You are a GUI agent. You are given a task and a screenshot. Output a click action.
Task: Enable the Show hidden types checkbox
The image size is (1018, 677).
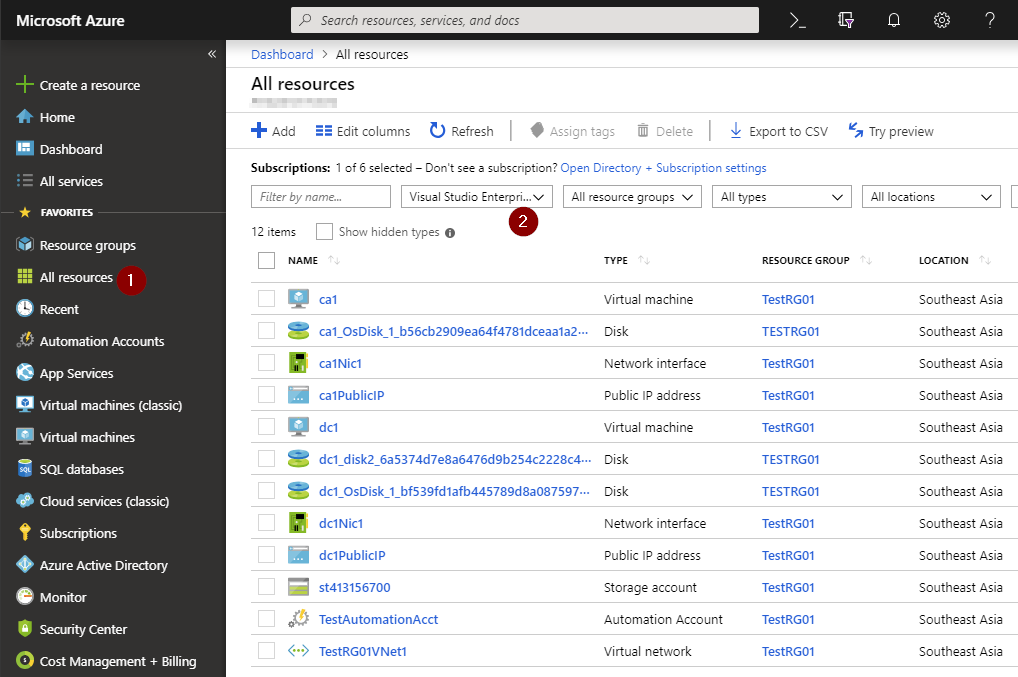click(x=324, y=232)
